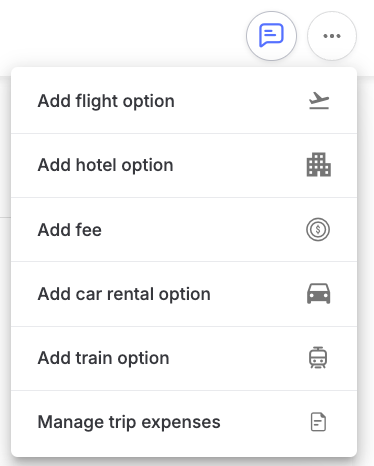Click the "hotel" word in the second row
Viewport: 374px width, 466px height.
coord(96,165)
